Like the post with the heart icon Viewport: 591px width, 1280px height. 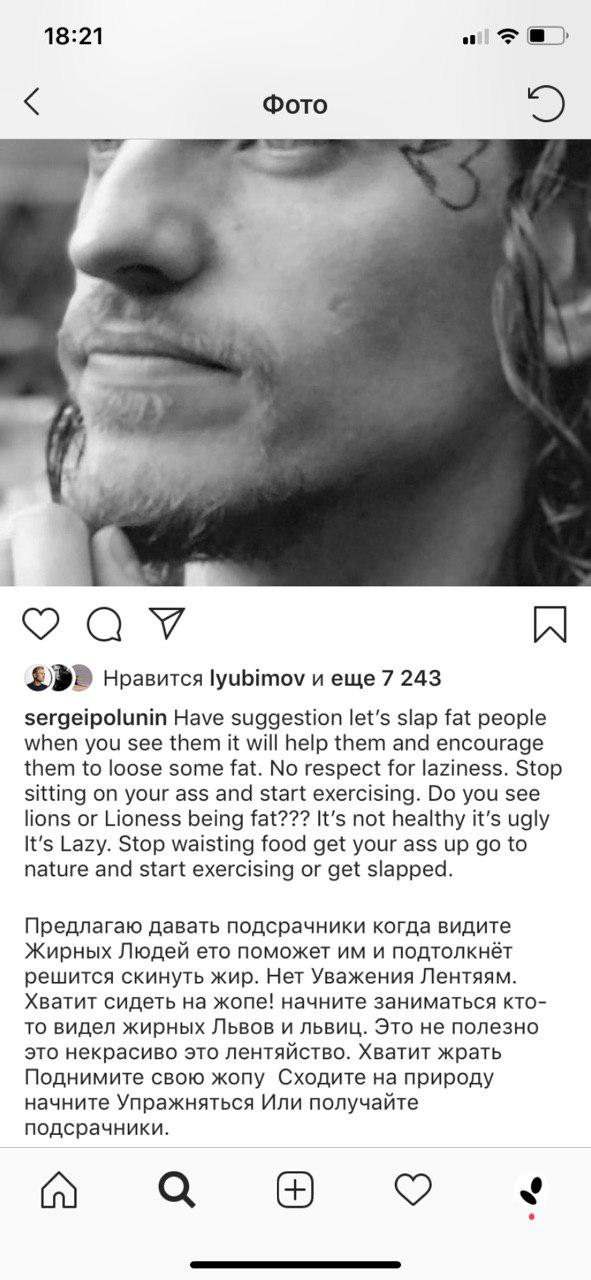point(41,624)
